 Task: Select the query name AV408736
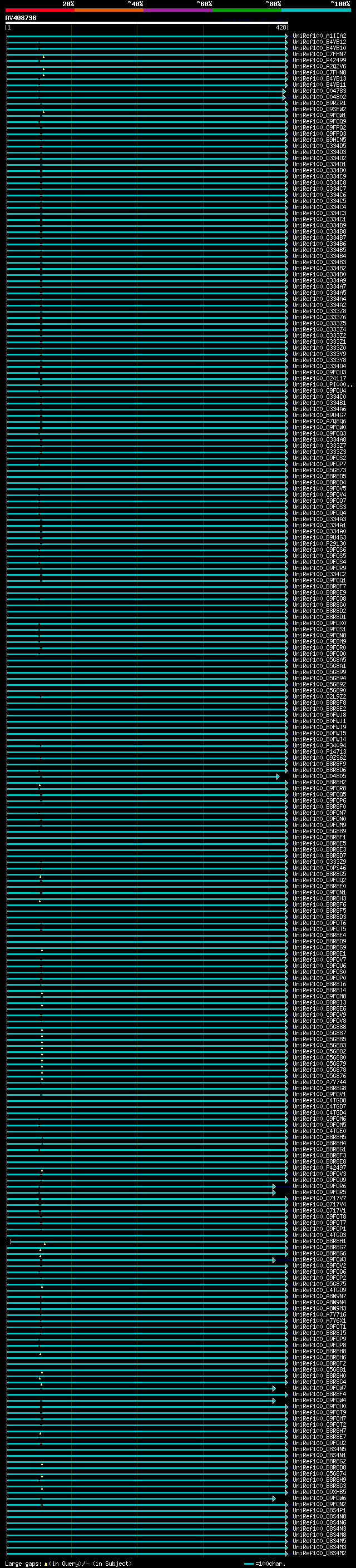point(21,18)
